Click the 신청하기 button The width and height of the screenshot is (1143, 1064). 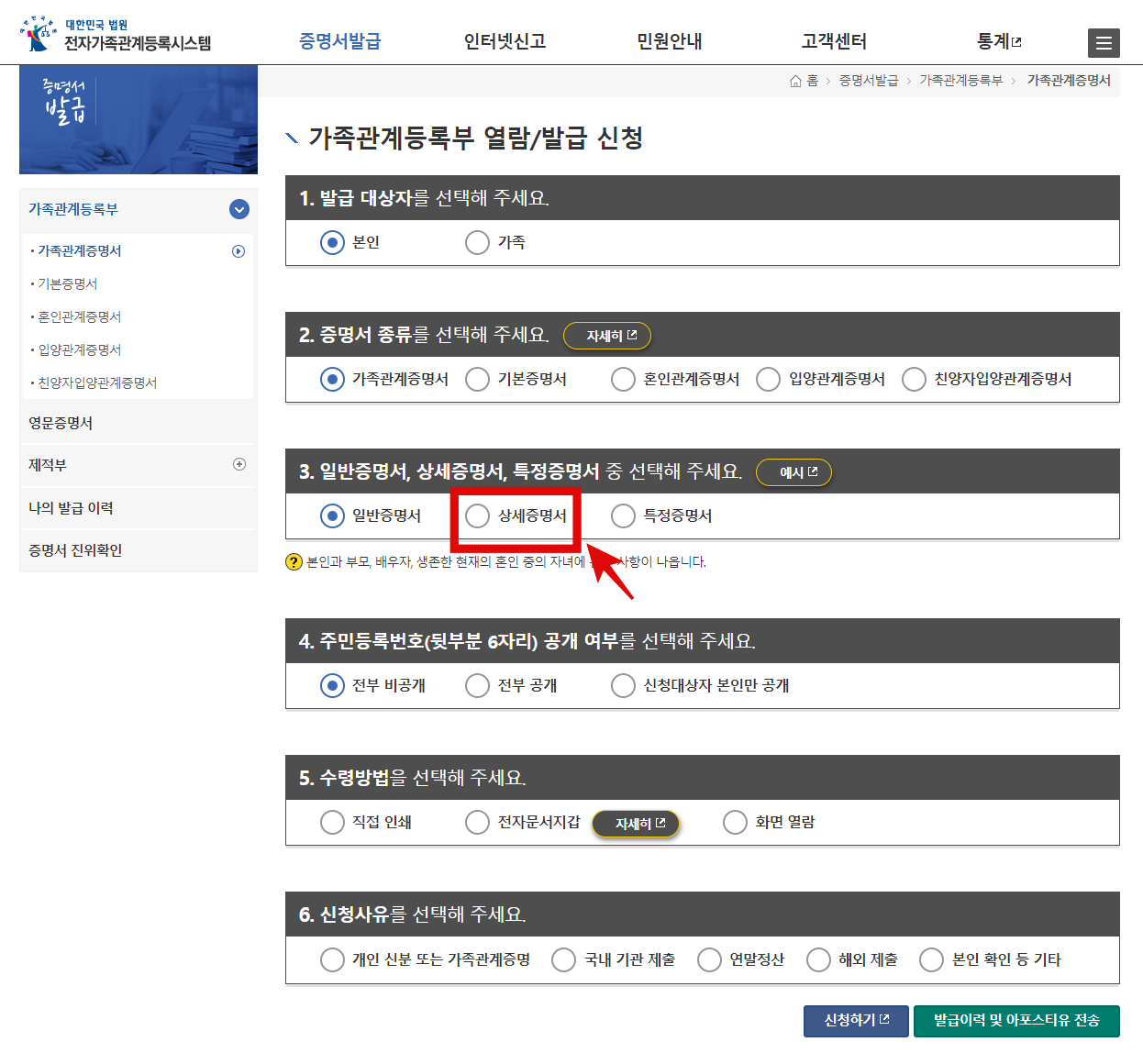[855, 1021]
